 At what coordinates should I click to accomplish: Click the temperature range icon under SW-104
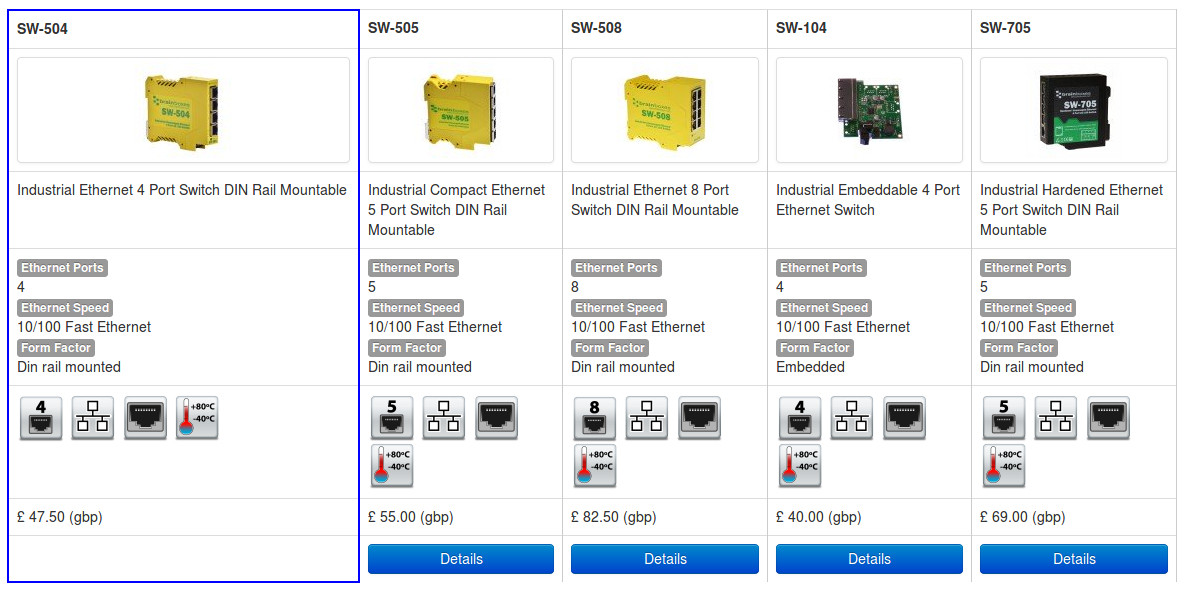coord(800,466)
